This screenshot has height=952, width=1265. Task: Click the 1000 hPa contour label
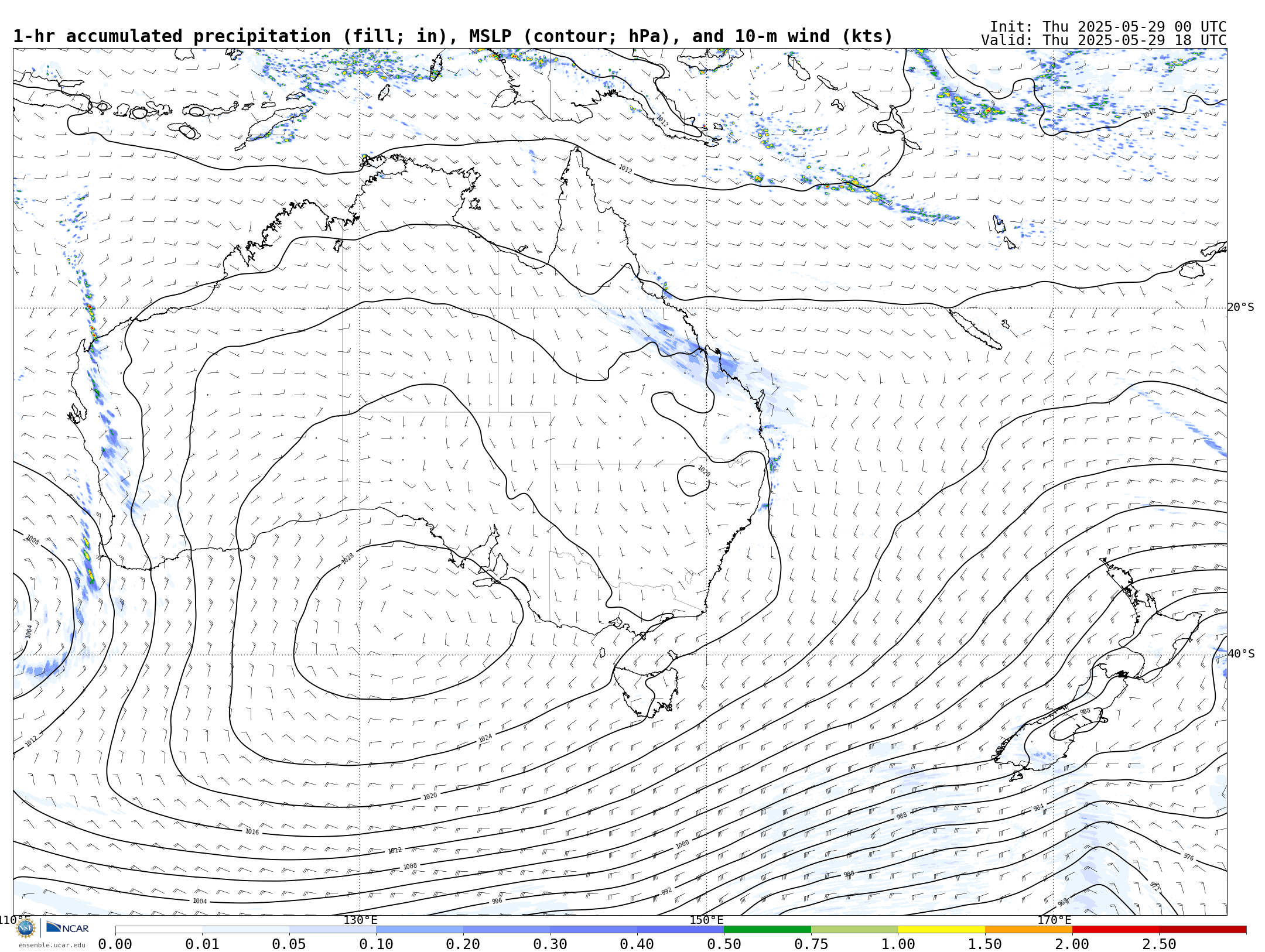tap(682, 844)
